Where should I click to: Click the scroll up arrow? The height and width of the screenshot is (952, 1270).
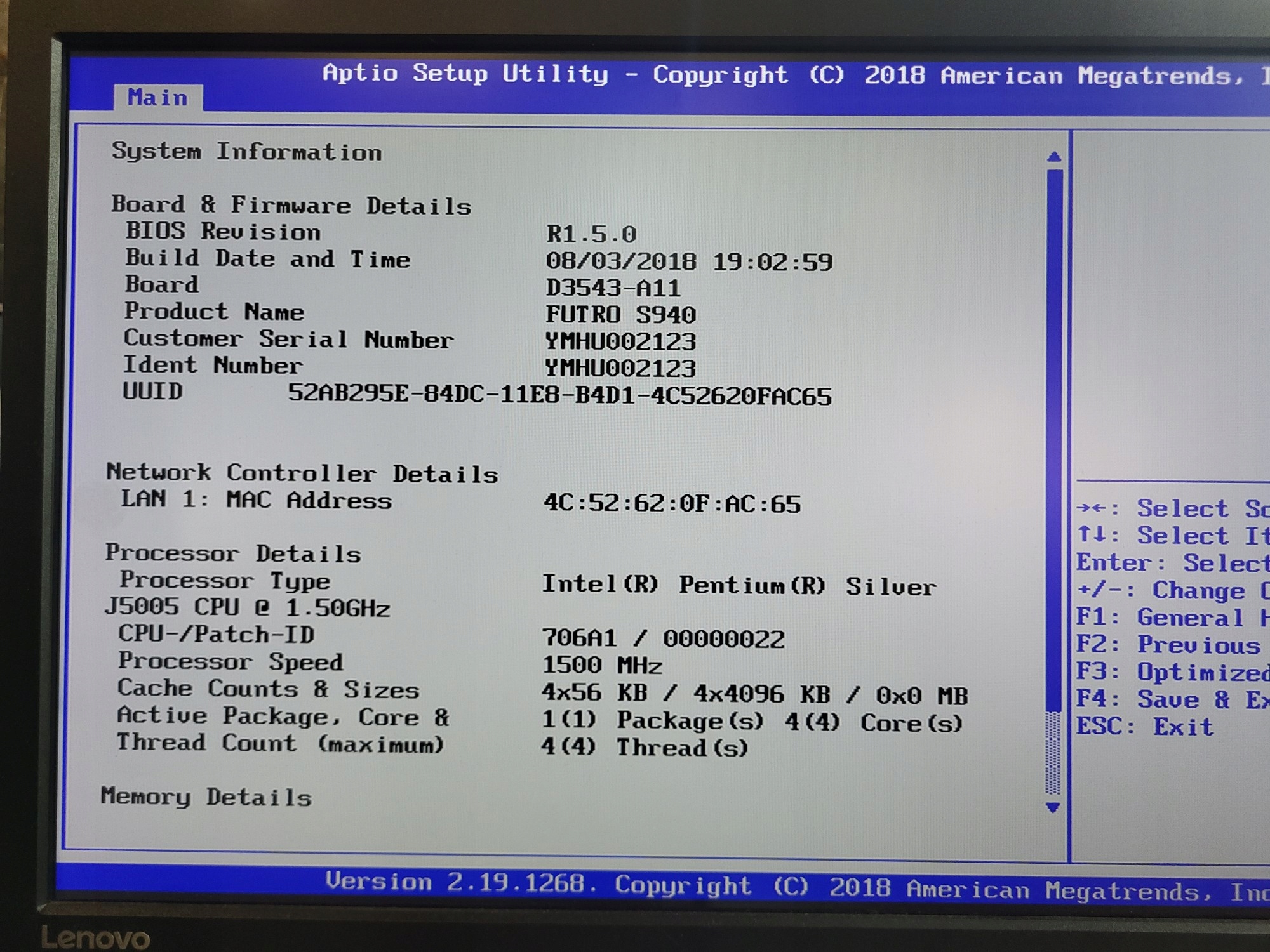coord(1054,156)
